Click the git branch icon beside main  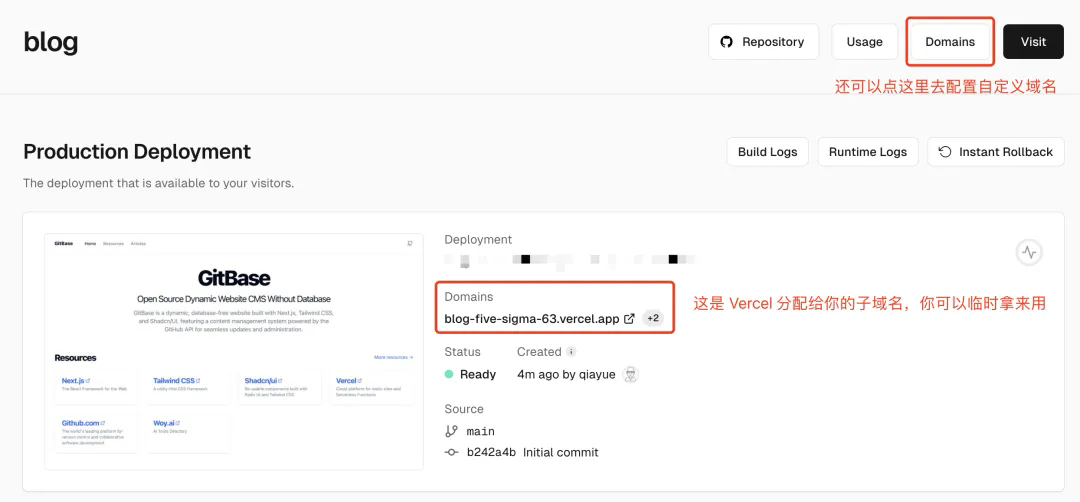click(x=451, y=431)
